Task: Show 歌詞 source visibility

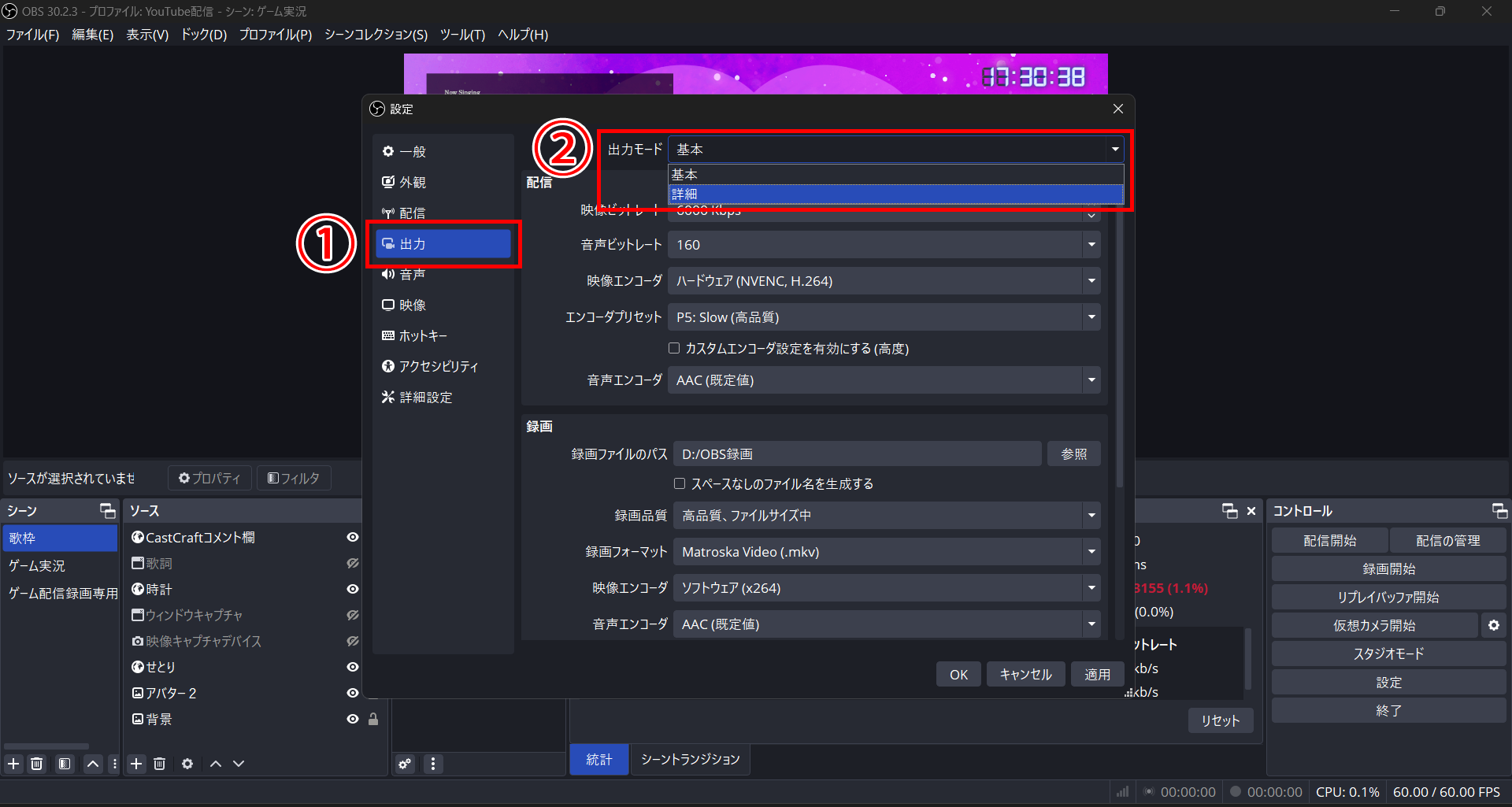Action: 353,563
